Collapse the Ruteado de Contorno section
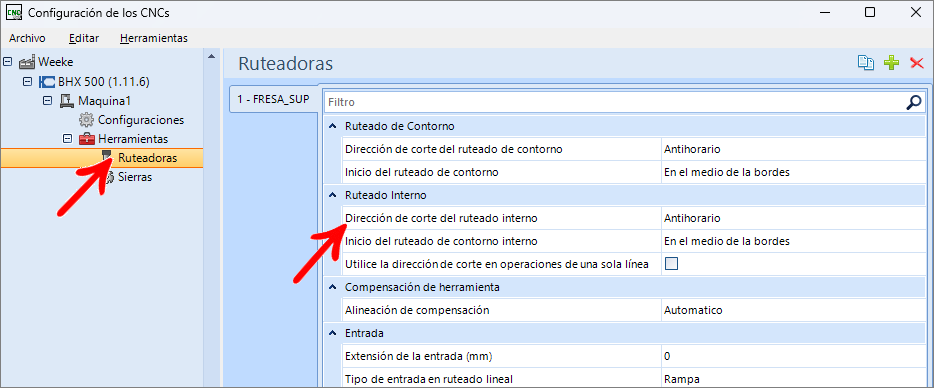 click(332, 126)
